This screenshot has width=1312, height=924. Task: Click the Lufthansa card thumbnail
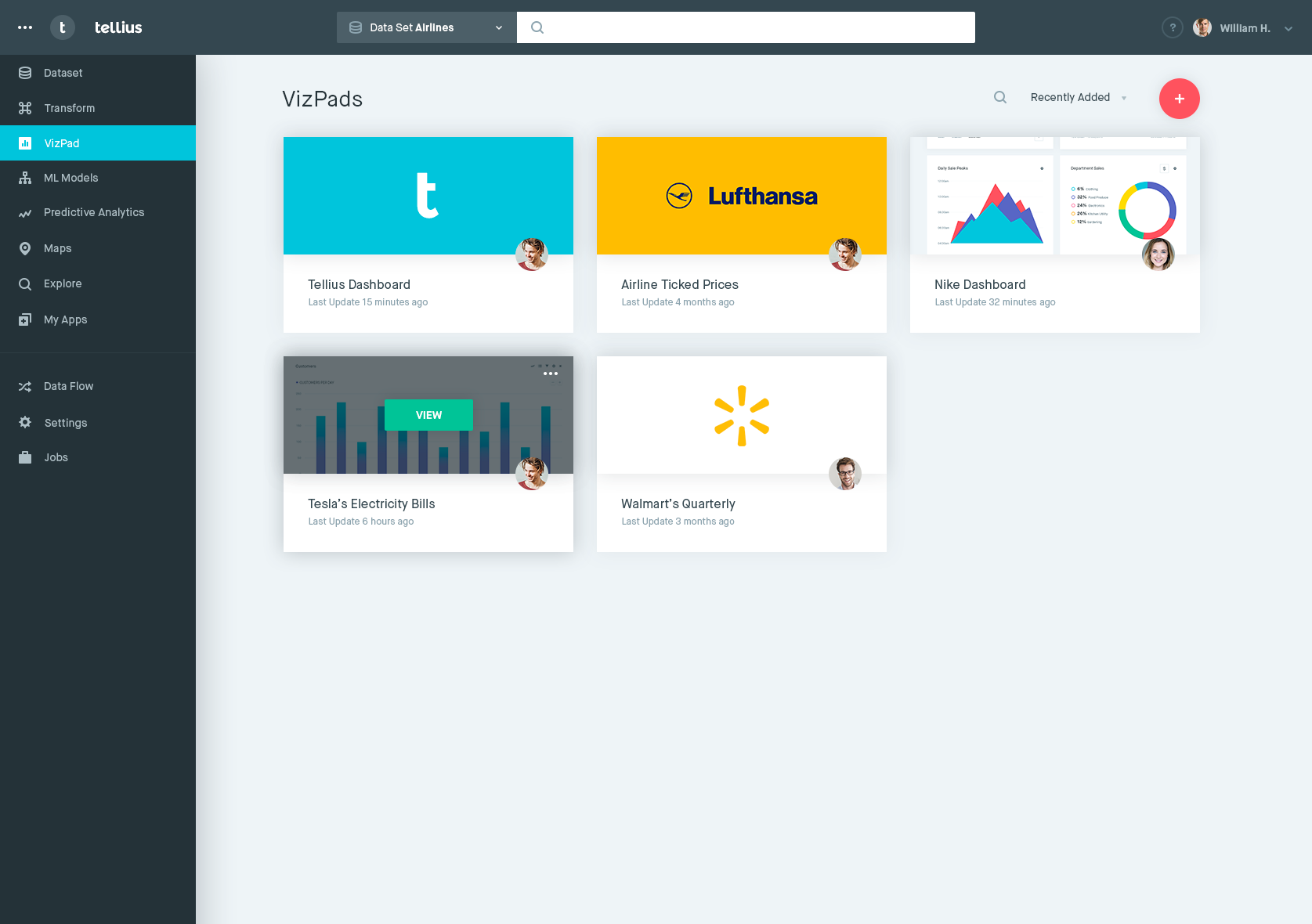[x=742, y=196]
